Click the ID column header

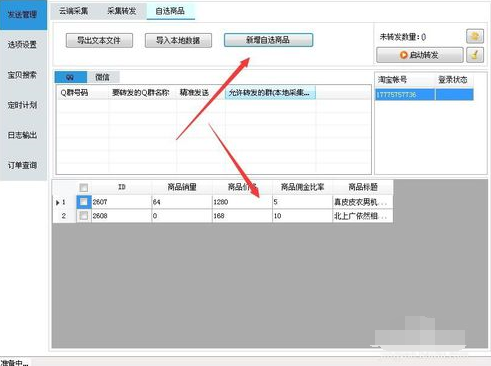pyautogui.click(x=122, y=187)
